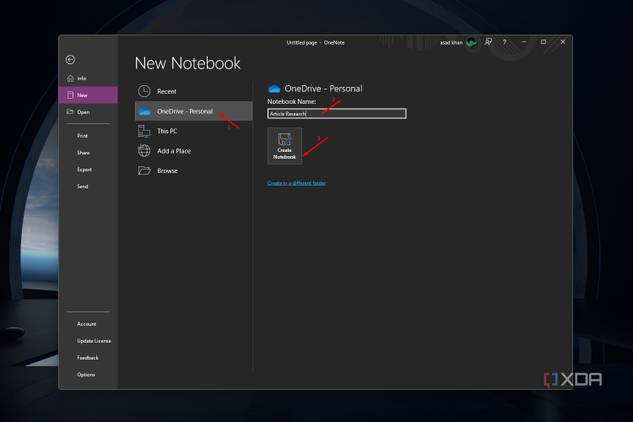
Task: Click the Info home icon
Action: pos(70,78)
